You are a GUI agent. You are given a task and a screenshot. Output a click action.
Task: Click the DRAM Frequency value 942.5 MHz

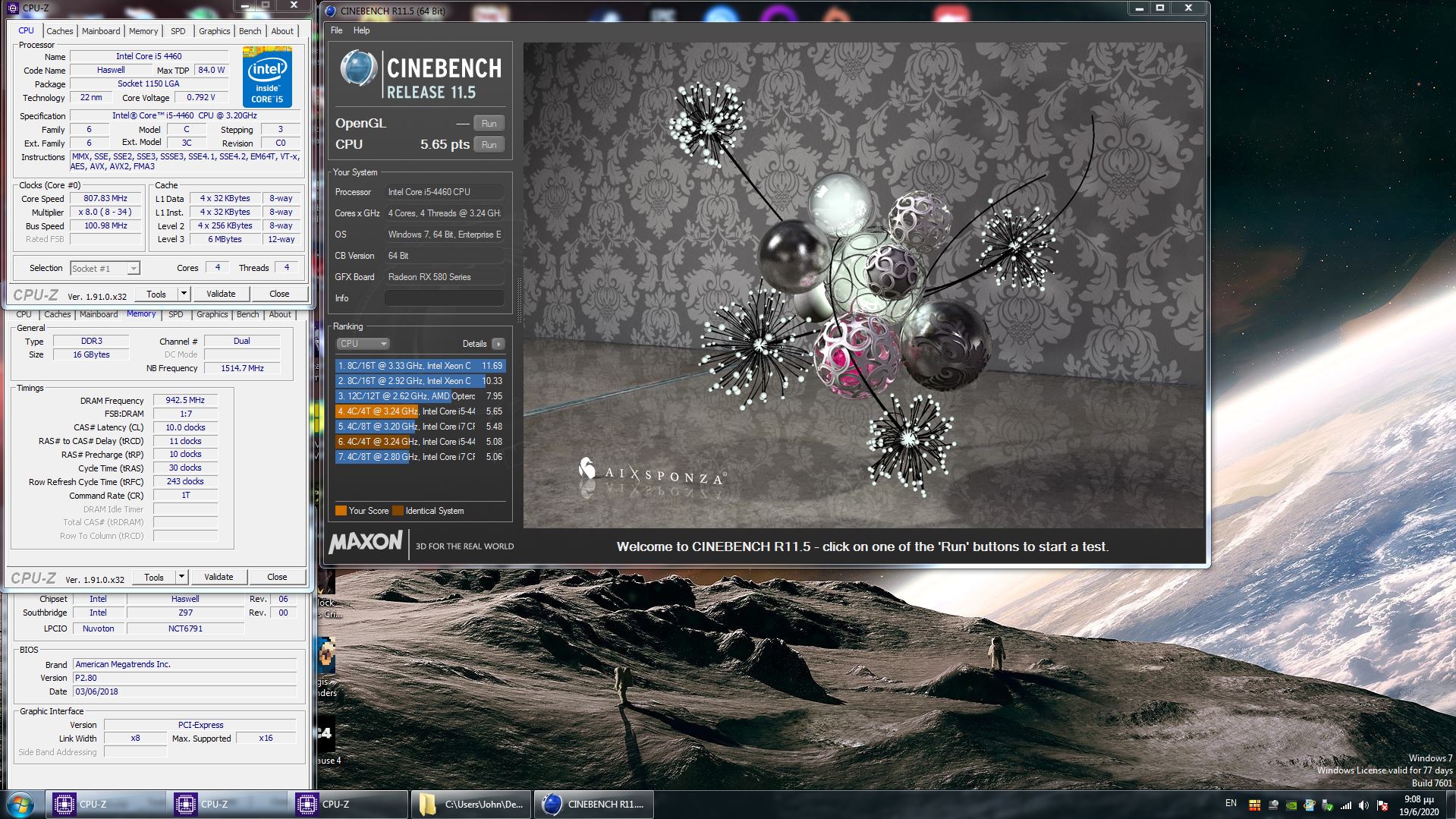pyautogui.click(x=185, y=400)
